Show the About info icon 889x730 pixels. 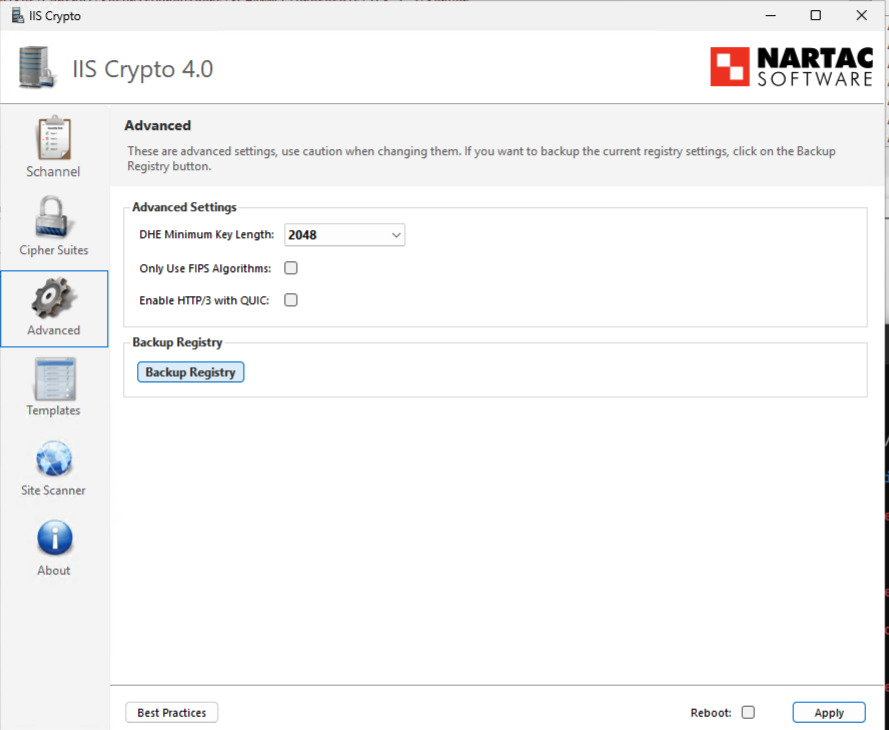tap(54, 538)
